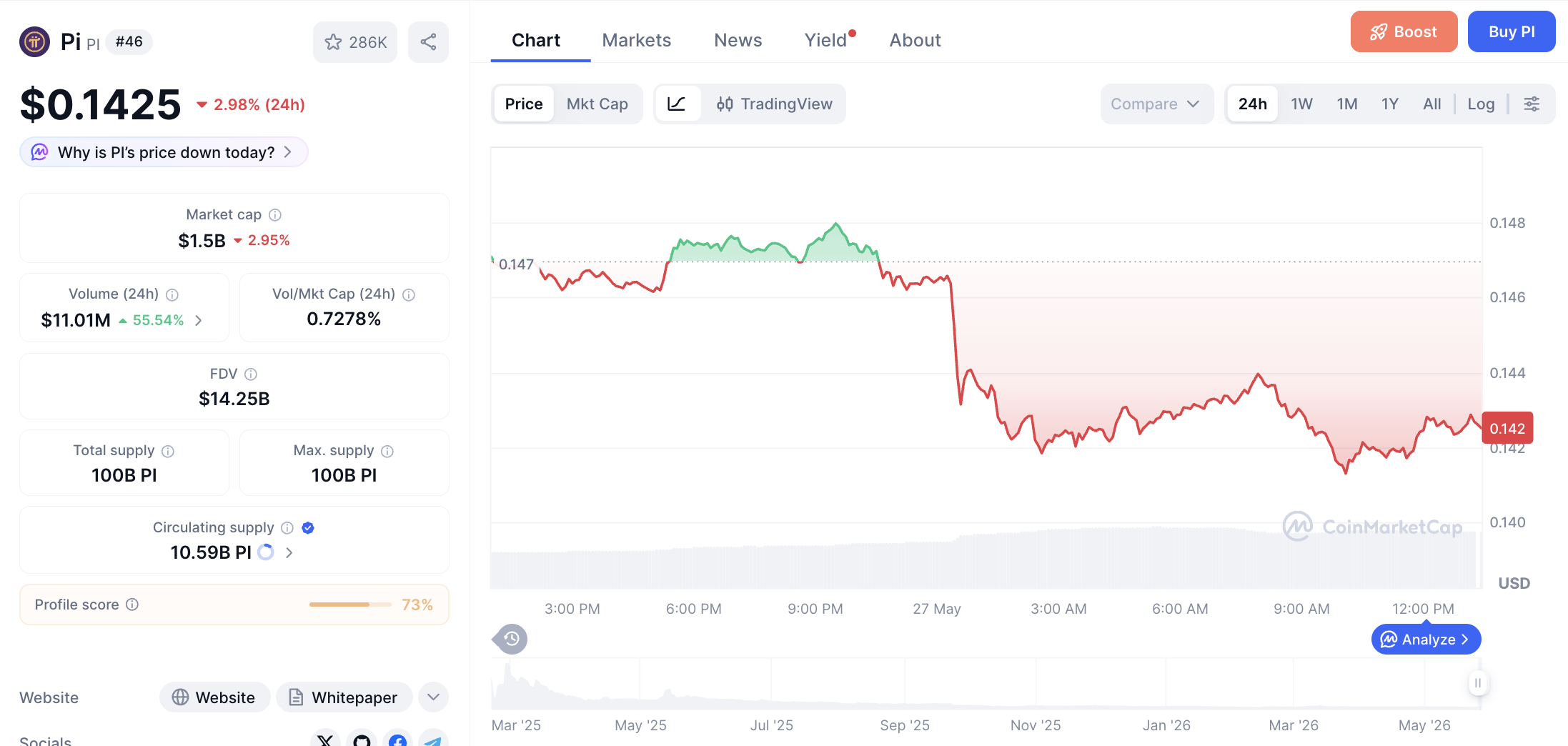1568x746 pixels.
Task: Open Max. supply info icon
Action: pyautogui.click(x=387, y=451)
